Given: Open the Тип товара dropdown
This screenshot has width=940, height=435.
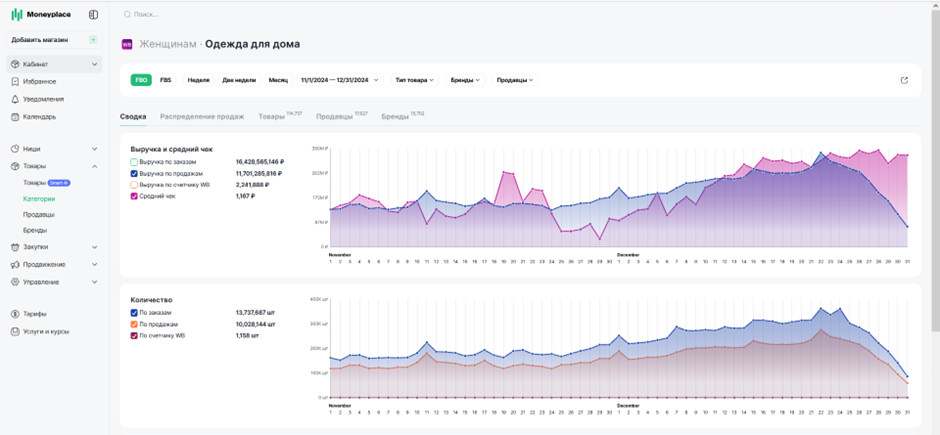Looking at the screenshot, I should [415, 80].
